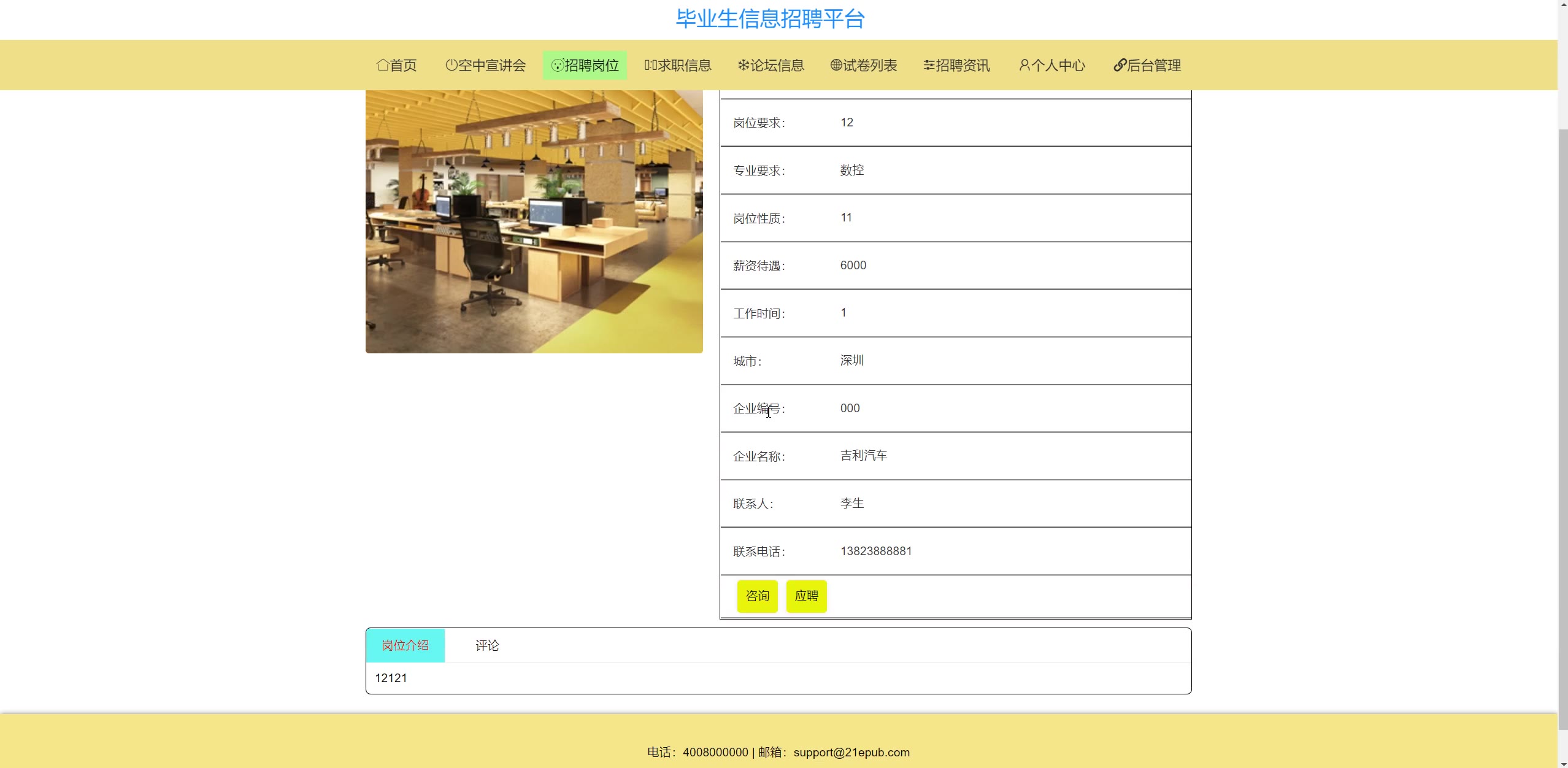This screenshot has height=768, width=1568.
Task: Click the company name 吉利汽车
Action: click(x=864, y=455)
